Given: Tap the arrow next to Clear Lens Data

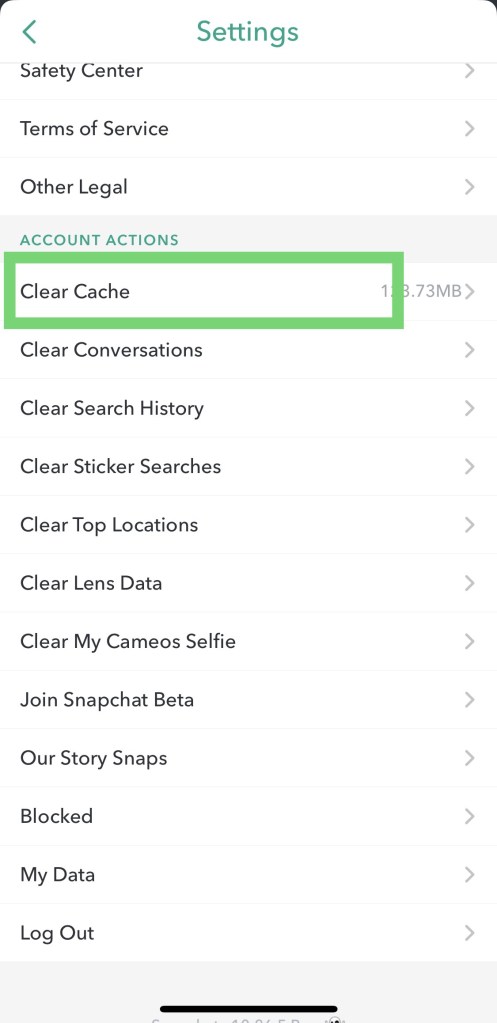Looking at the screenshot, I should tap(469, 583).
